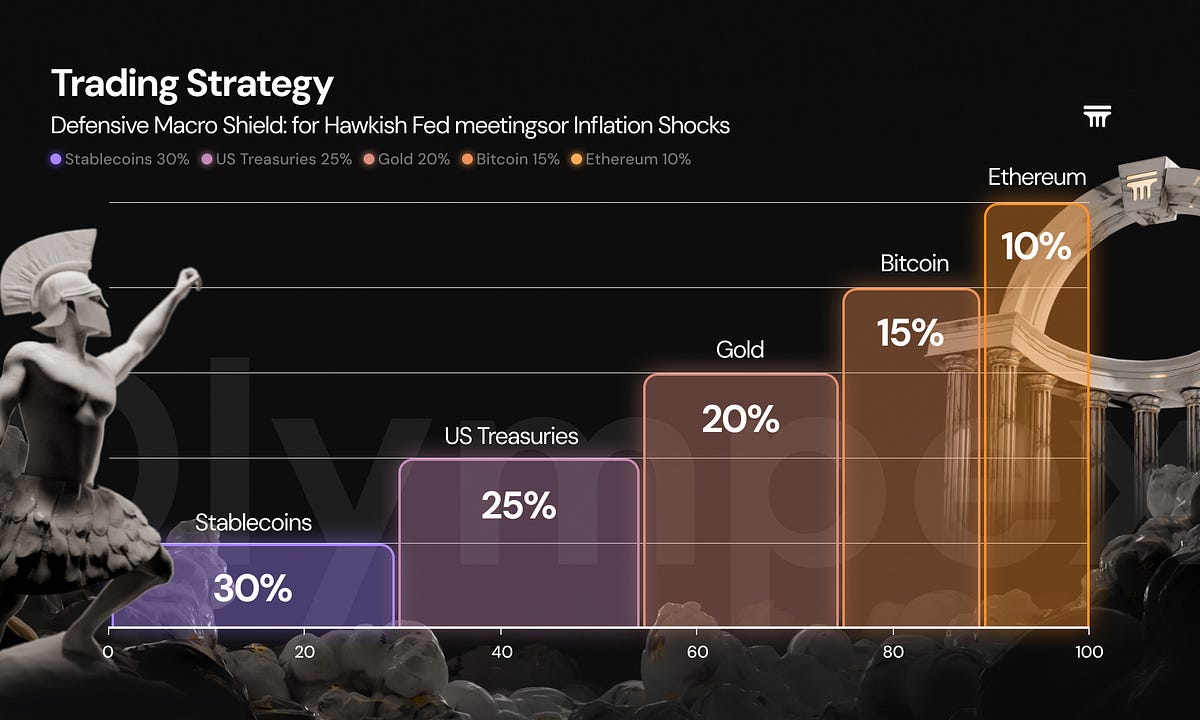The image size is (1200, 720).
Task: Click the Ethereum 10% legend entry
Action: [630, 159]
